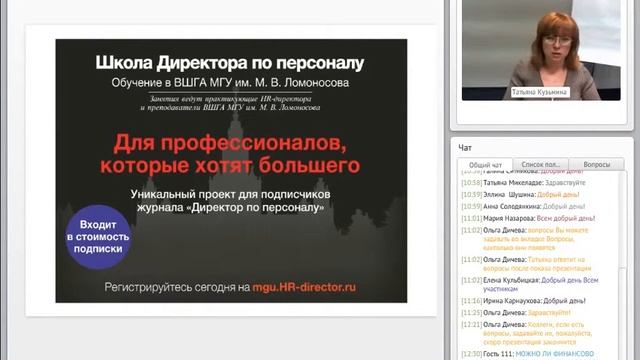Screen dimensions: 640x360
Task: Click the Чат panel title
Action: point(465,148)
